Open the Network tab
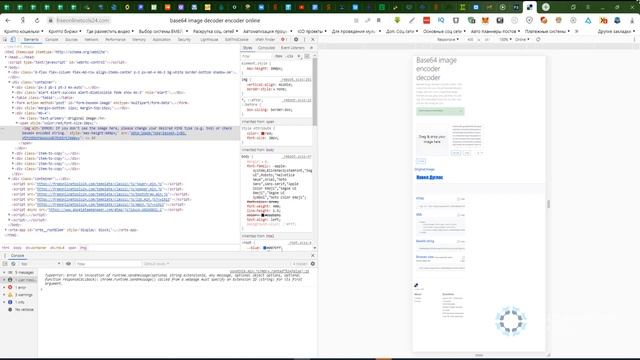The width and height of the screenshot is (640, 360). point(91,40)
